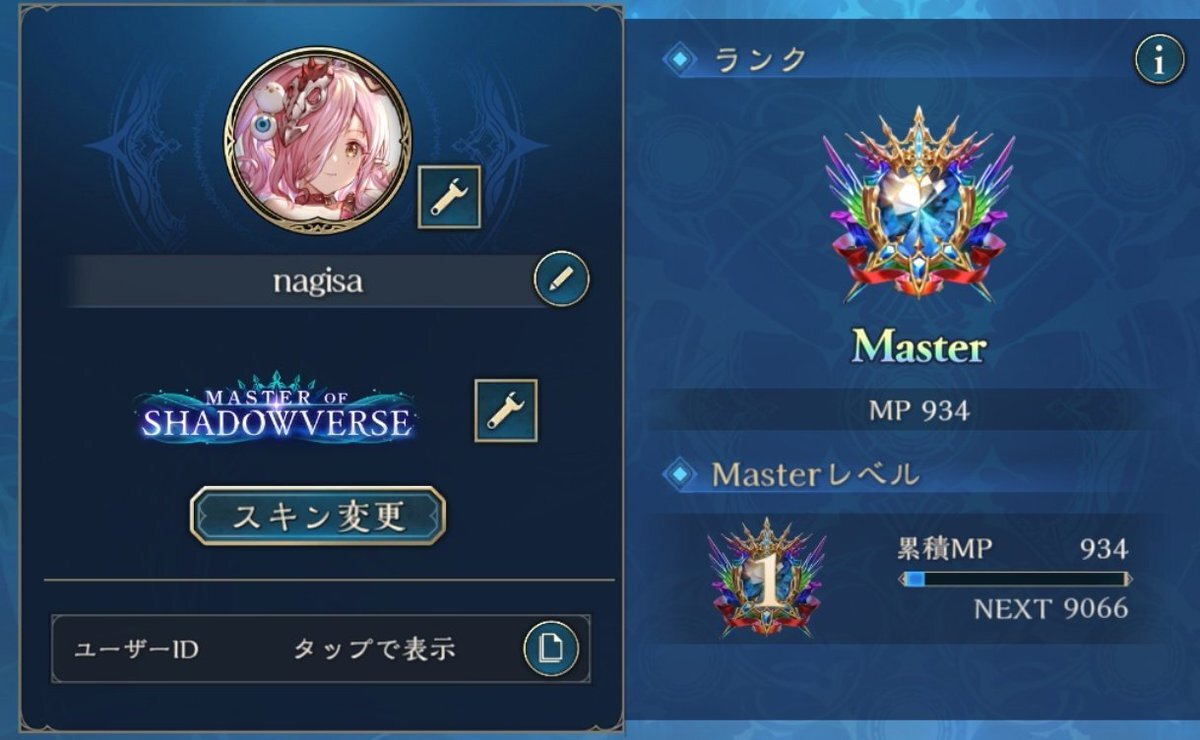The width and height of the screenshot is (1200, 740).
Task: Click the pink-haired character avatar portrait
Action: coord(318,140)
